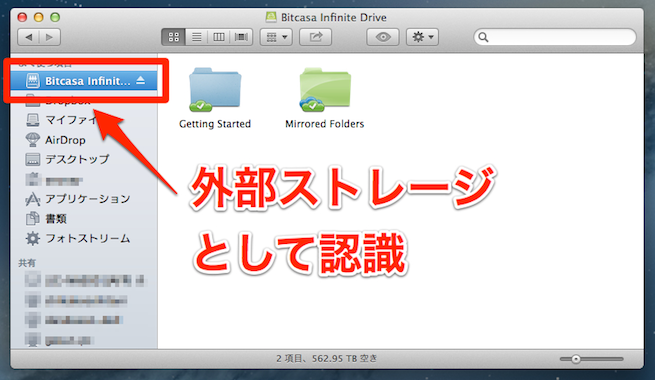
Task: Open the Action gear menu
Action: (x=422, y=37)
